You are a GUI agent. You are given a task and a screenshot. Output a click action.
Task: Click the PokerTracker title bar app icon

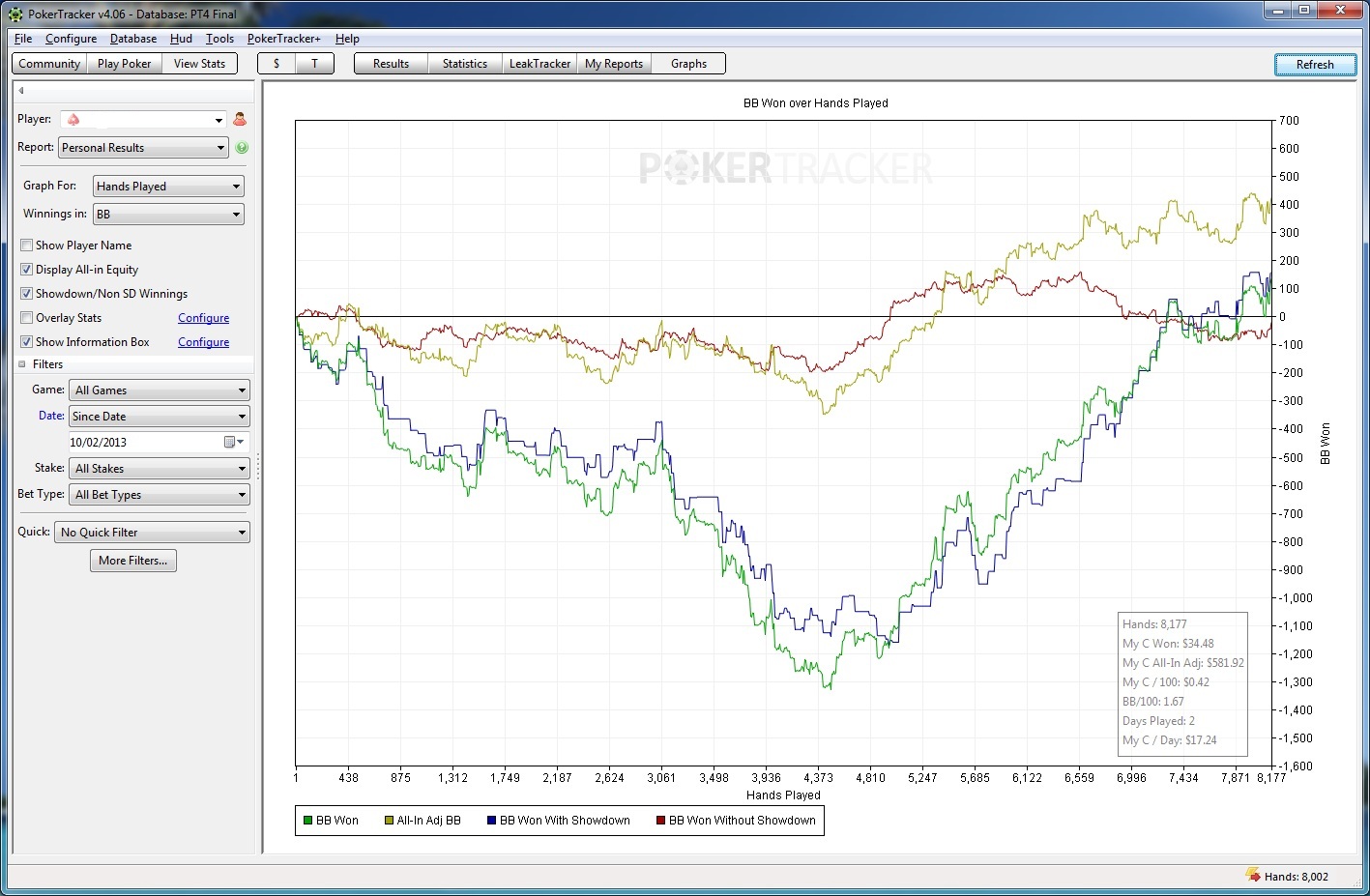point(15,14)
